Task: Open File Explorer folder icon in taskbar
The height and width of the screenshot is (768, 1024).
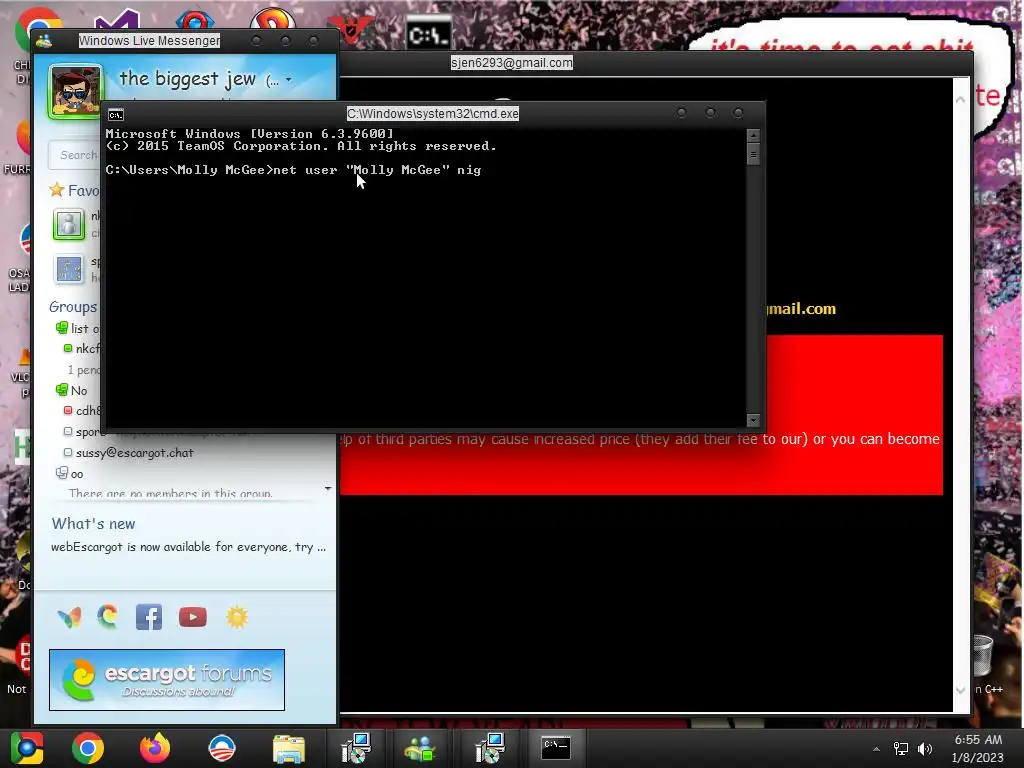Action: 288,748
